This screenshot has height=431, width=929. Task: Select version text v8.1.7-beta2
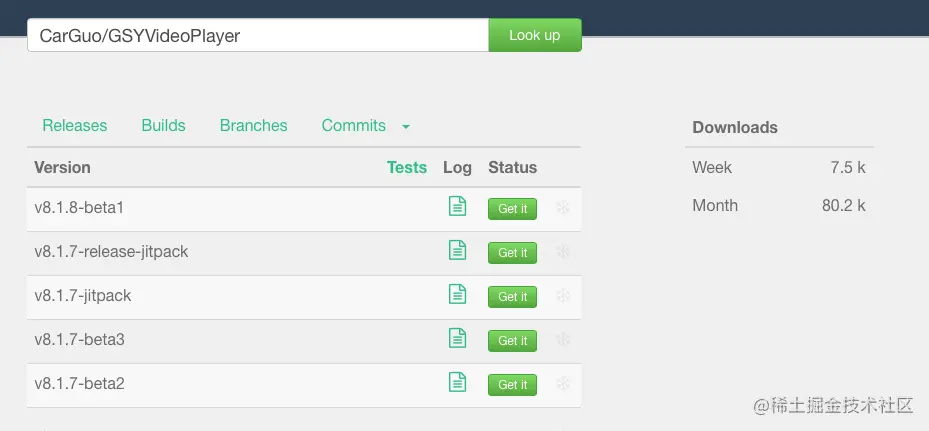click(x=79, y=383)
